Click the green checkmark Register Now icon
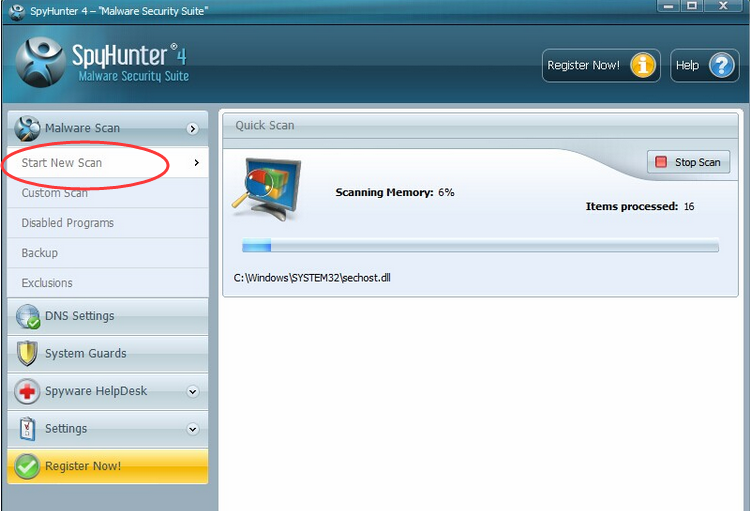This screenshot has width=750, height=511. tap(27, 466)
